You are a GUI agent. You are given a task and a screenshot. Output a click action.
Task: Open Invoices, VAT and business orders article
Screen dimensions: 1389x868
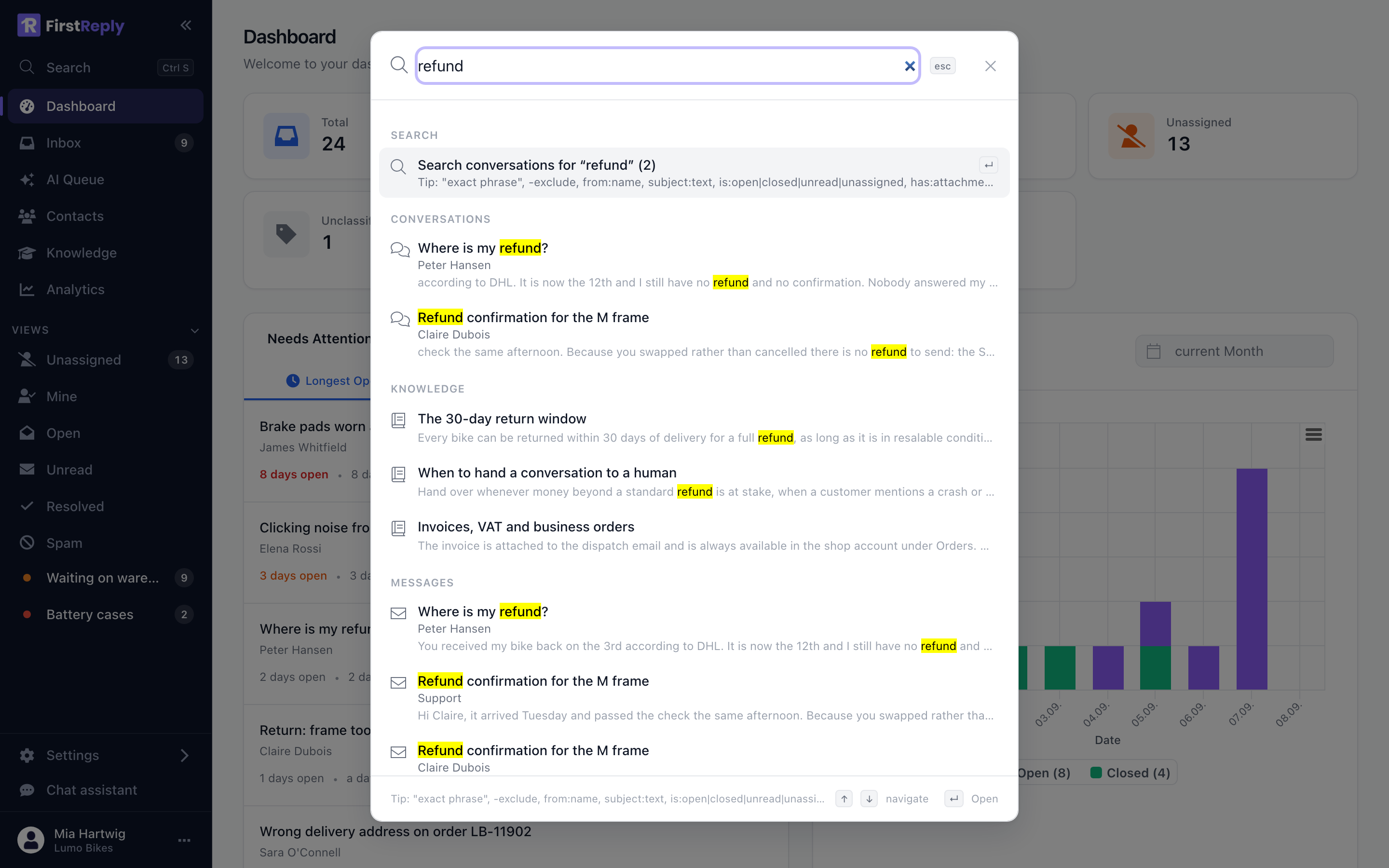tap(694, 536)
